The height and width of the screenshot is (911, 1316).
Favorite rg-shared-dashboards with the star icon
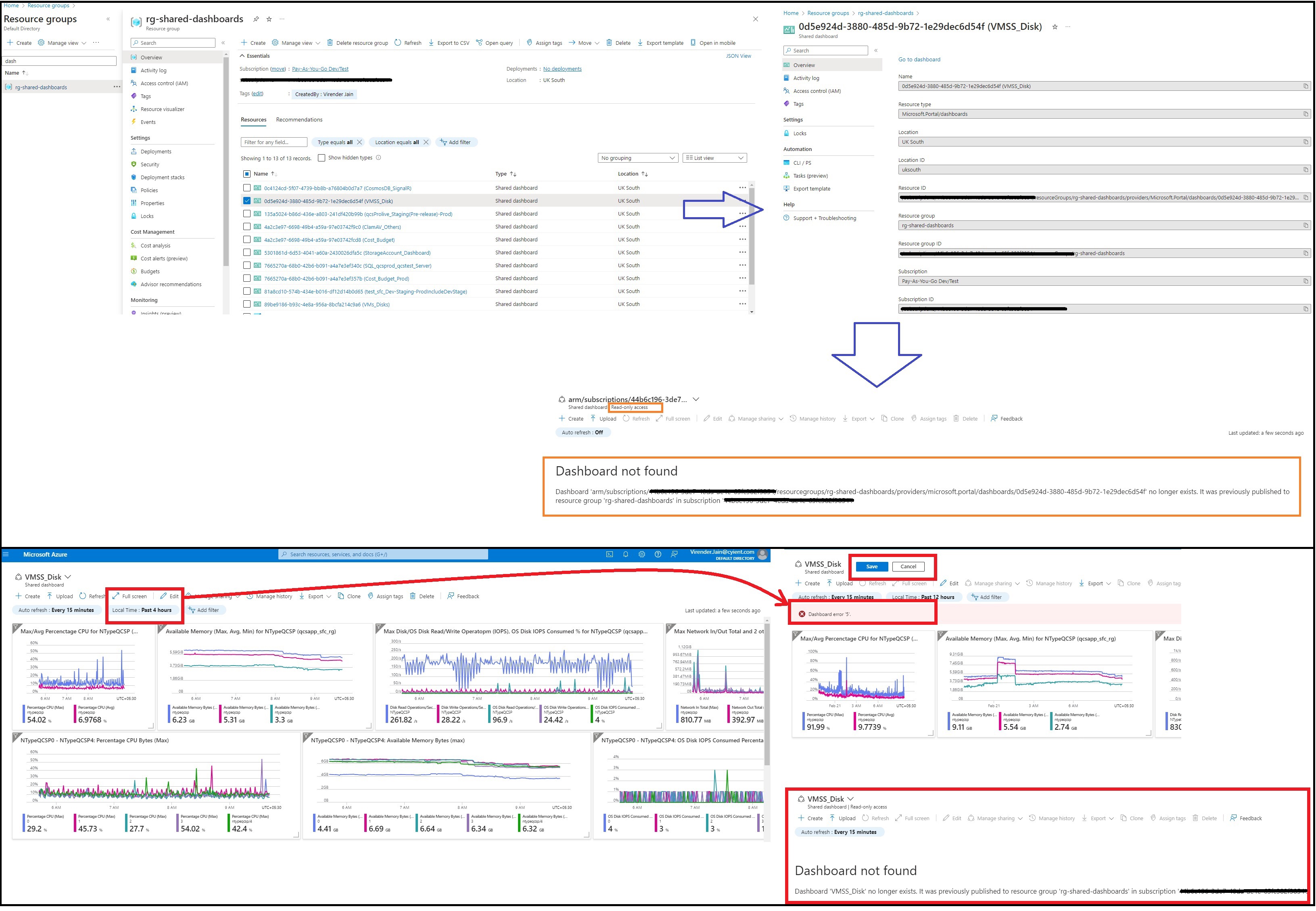pyautogui.click(x=269, y=19)
